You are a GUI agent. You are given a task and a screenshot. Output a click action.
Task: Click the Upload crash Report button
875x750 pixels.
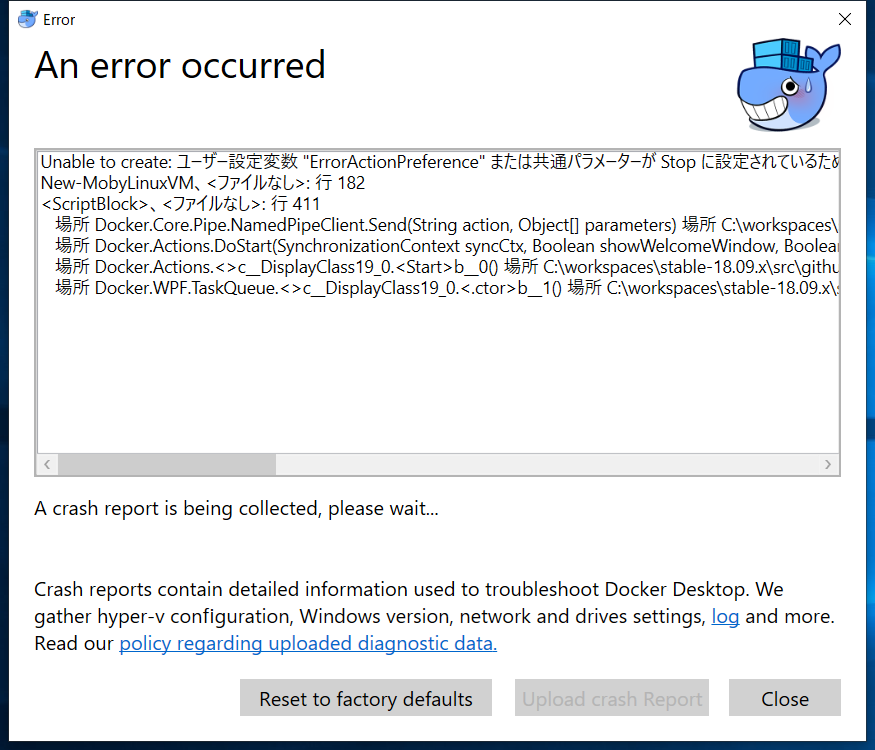point(612,699)
